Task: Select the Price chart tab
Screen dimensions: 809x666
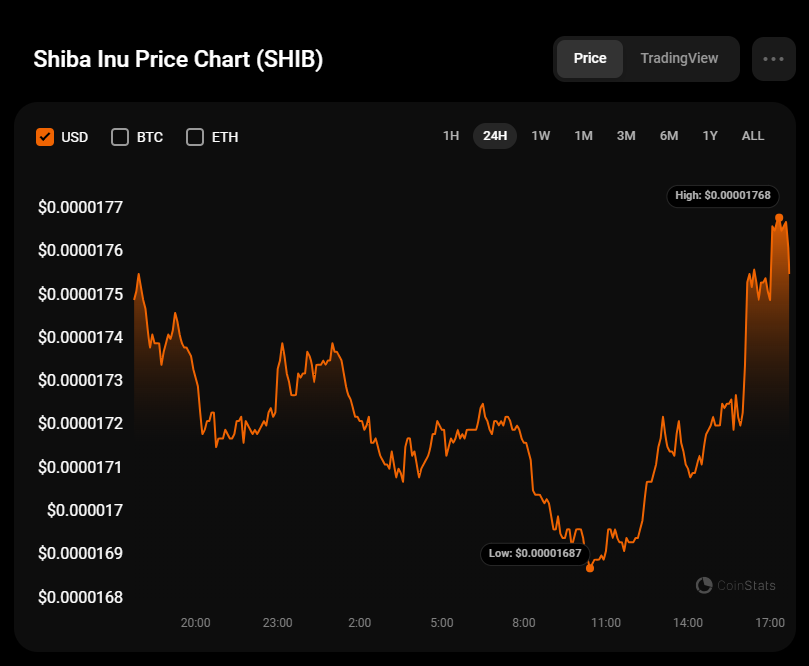Action: [590, 58]
